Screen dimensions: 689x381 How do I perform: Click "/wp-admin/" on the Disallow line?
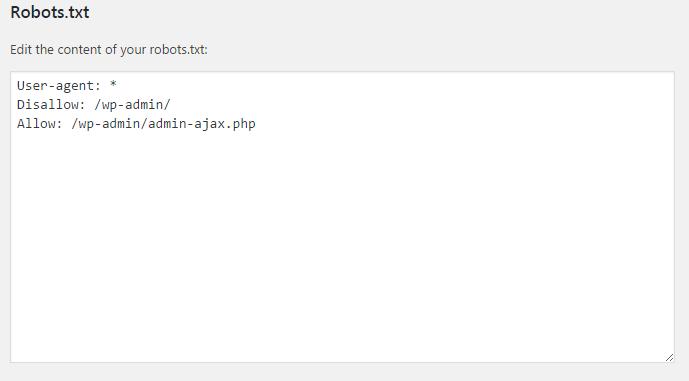click(x=132, y=105)
